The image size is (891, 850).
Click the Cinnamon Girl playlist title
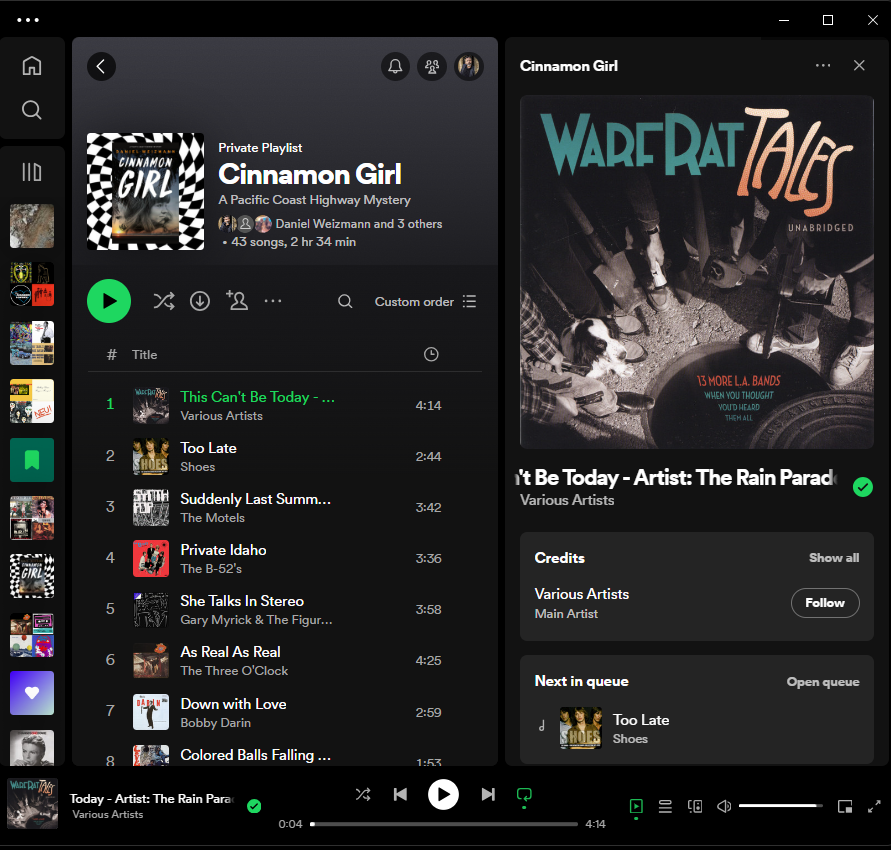(310, 174)
